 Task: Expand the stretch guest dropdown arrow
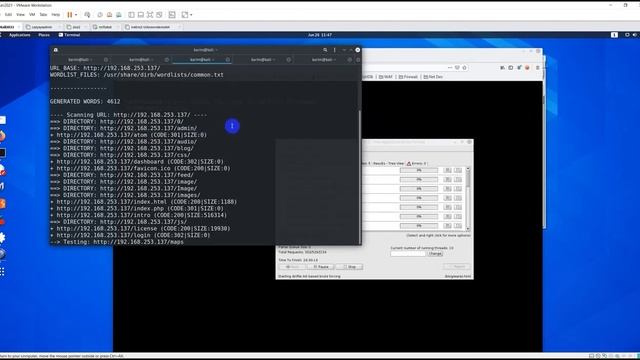[x=191, y=15]
